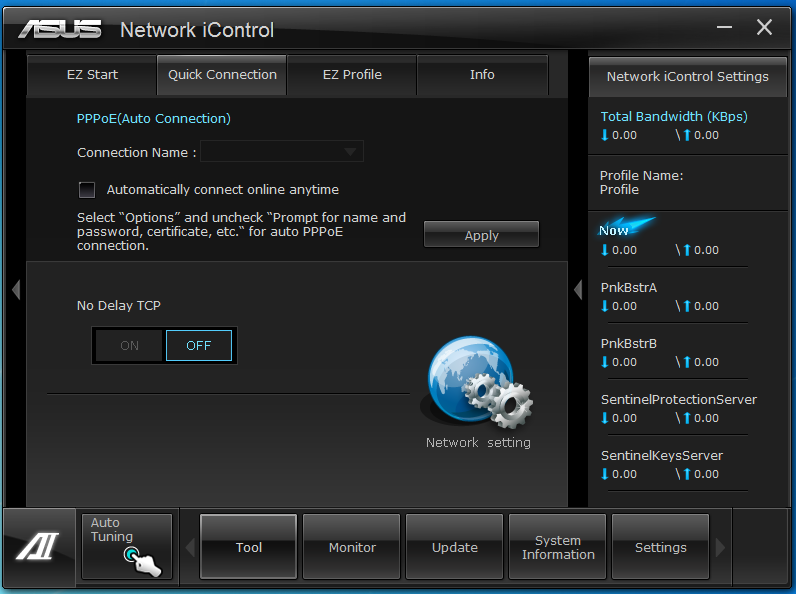Collapse the settings side panel arrow
This screenshot has height=594, width=796.
(x=578, y=290)
